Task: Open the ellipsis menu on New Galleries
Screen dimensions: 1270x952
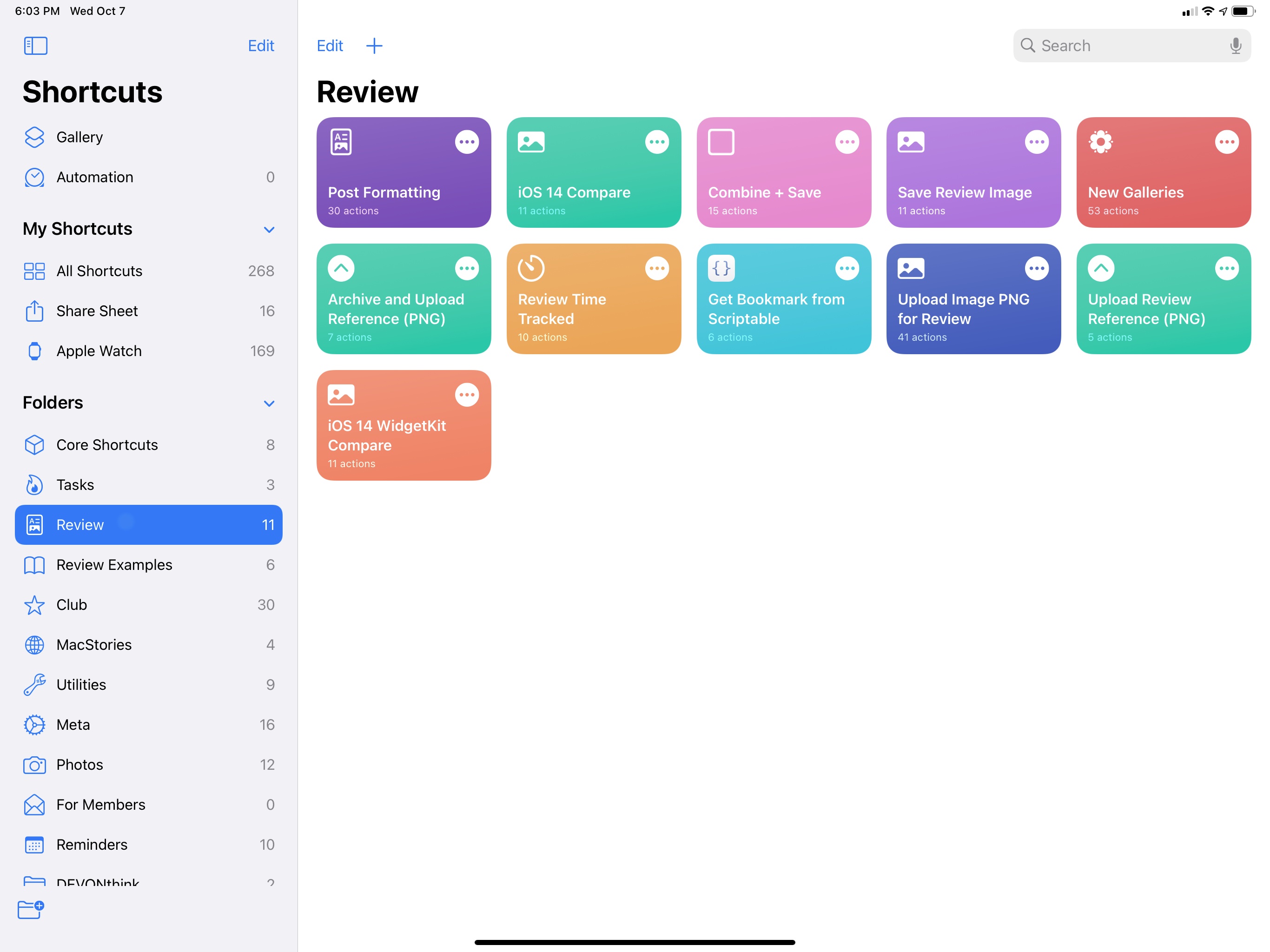Action: click(x=1227, y=142)
